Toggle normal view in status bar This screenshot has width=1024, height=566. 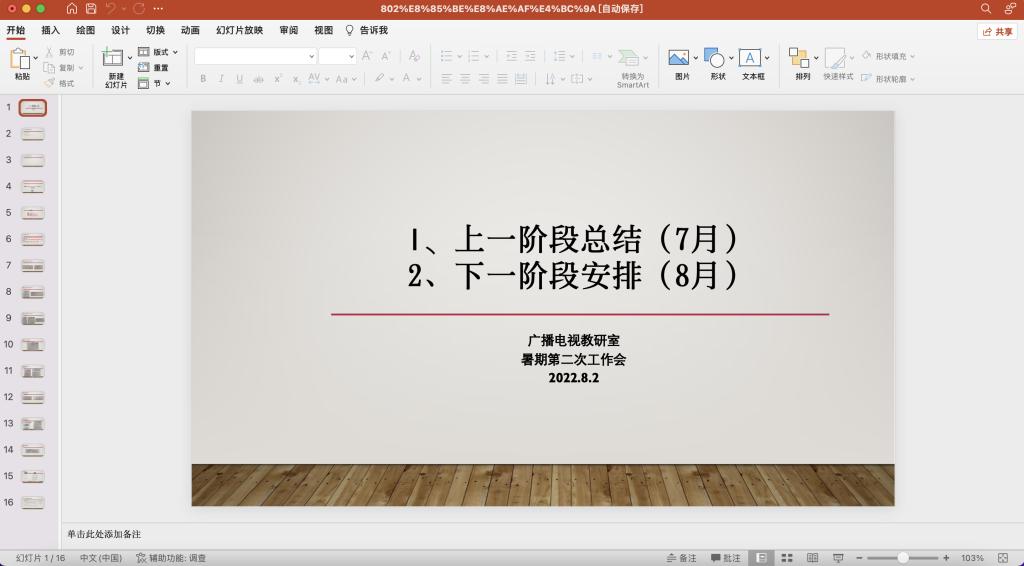(762, 558)
